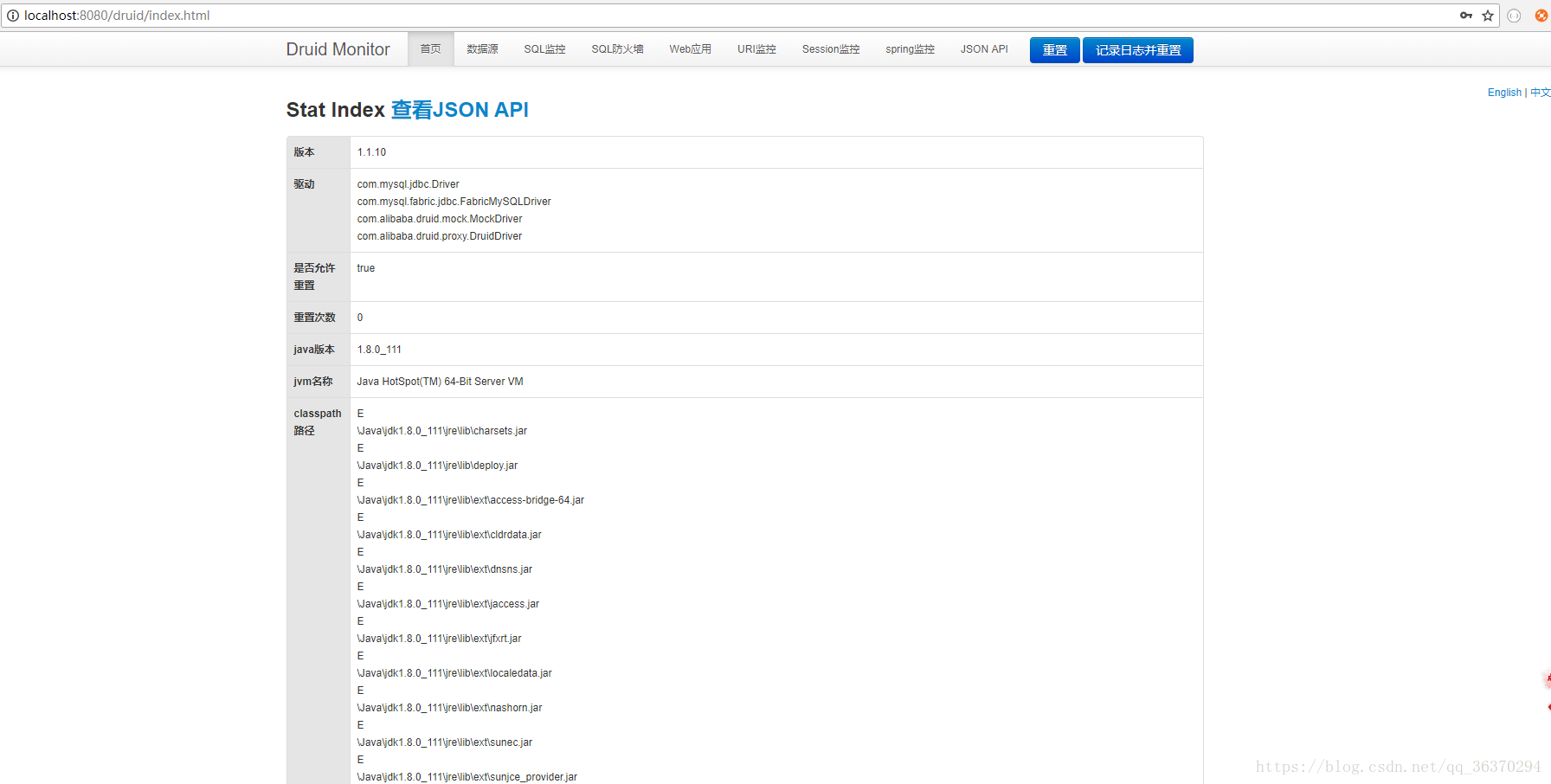Click the true value for reset allowed
The width and height of the screenshot is (1551, 784).
pos(365,268)
